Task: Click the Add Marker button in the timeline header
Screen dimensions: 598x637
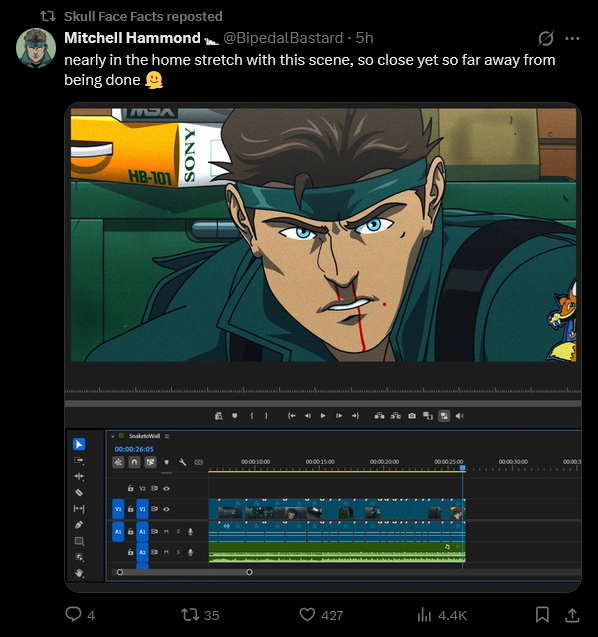Action: (166, 462)
